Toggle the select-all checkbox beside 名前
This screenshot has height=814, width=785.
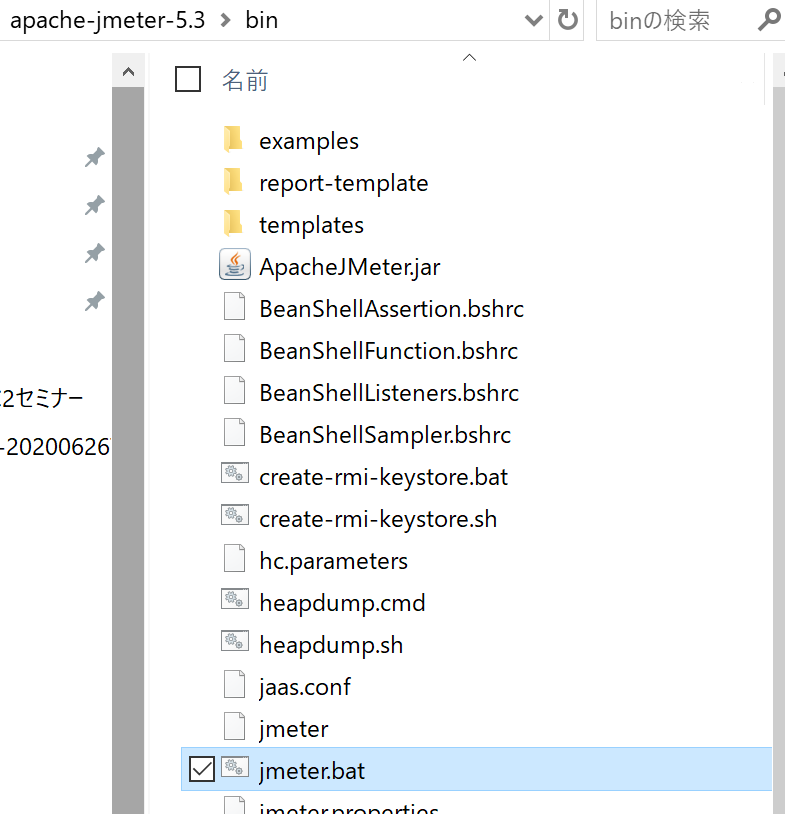pyautogui.click(x=188, y=79)
